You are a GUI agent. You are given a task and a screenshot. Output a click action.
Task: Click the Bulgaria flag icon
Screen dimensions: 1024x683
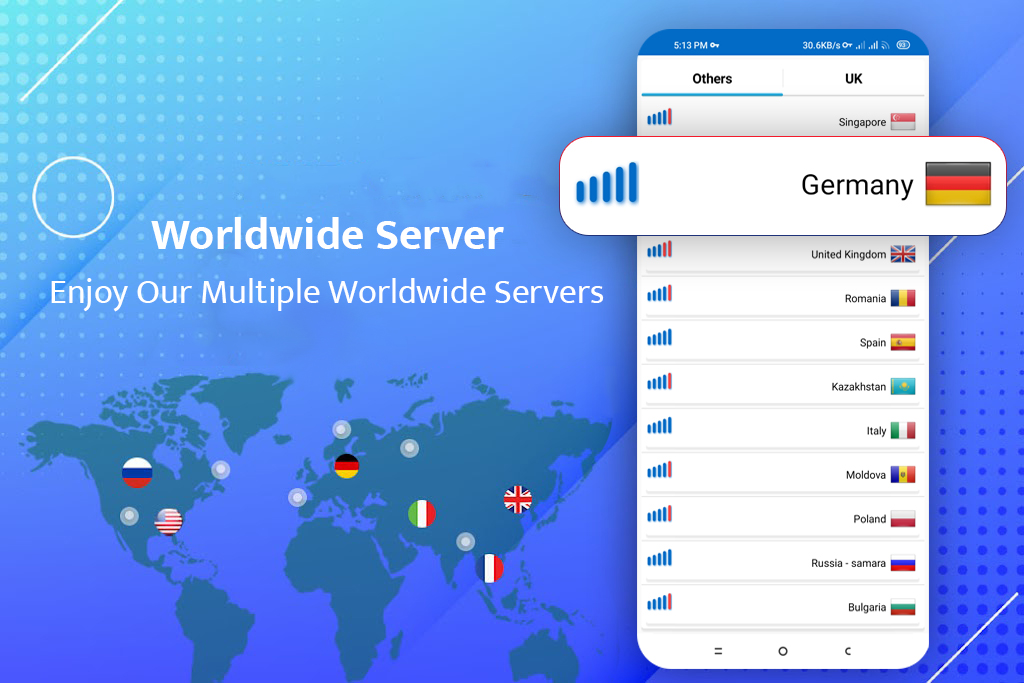[x=903, y=607]
